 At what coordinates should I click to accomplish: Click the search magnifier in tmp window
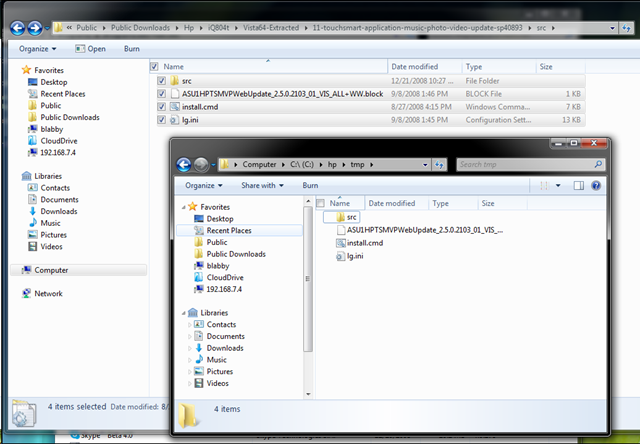click(598, 164)
